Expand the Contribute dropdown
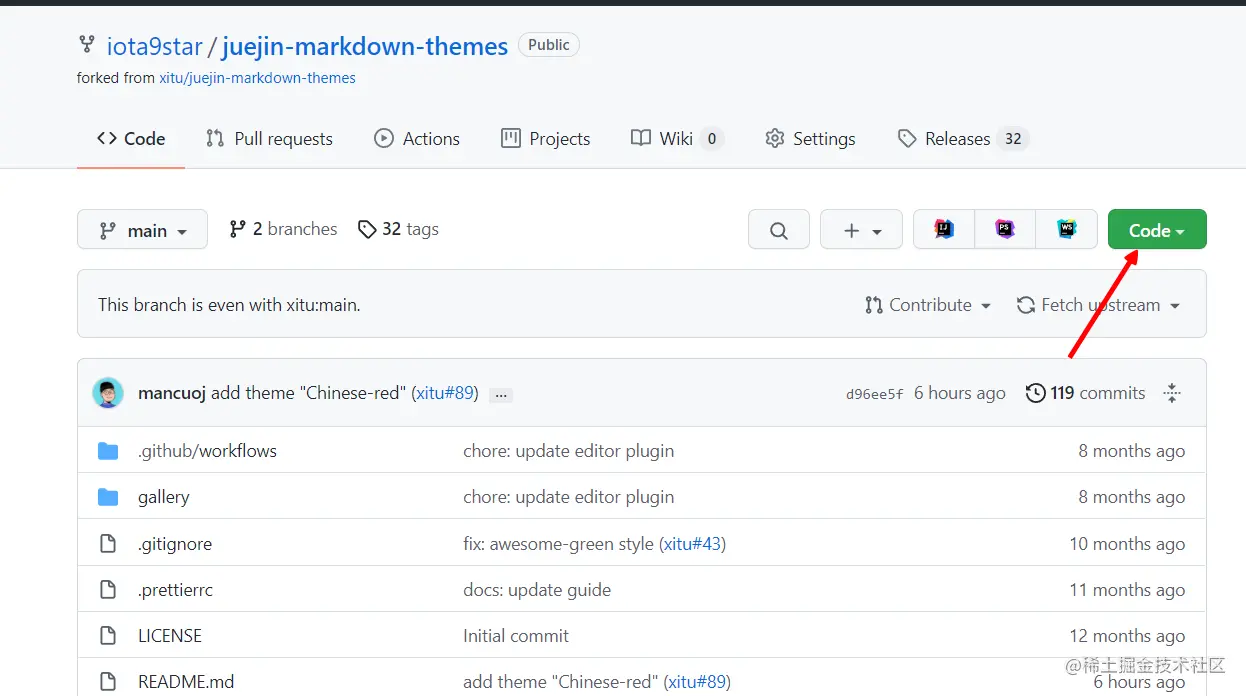Screen dimensions: 1246x696 928,305
